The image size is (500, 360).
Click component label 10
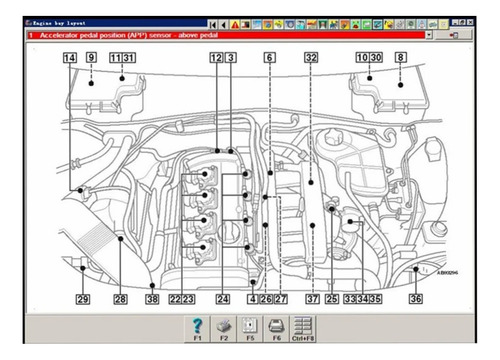(362, 58)
